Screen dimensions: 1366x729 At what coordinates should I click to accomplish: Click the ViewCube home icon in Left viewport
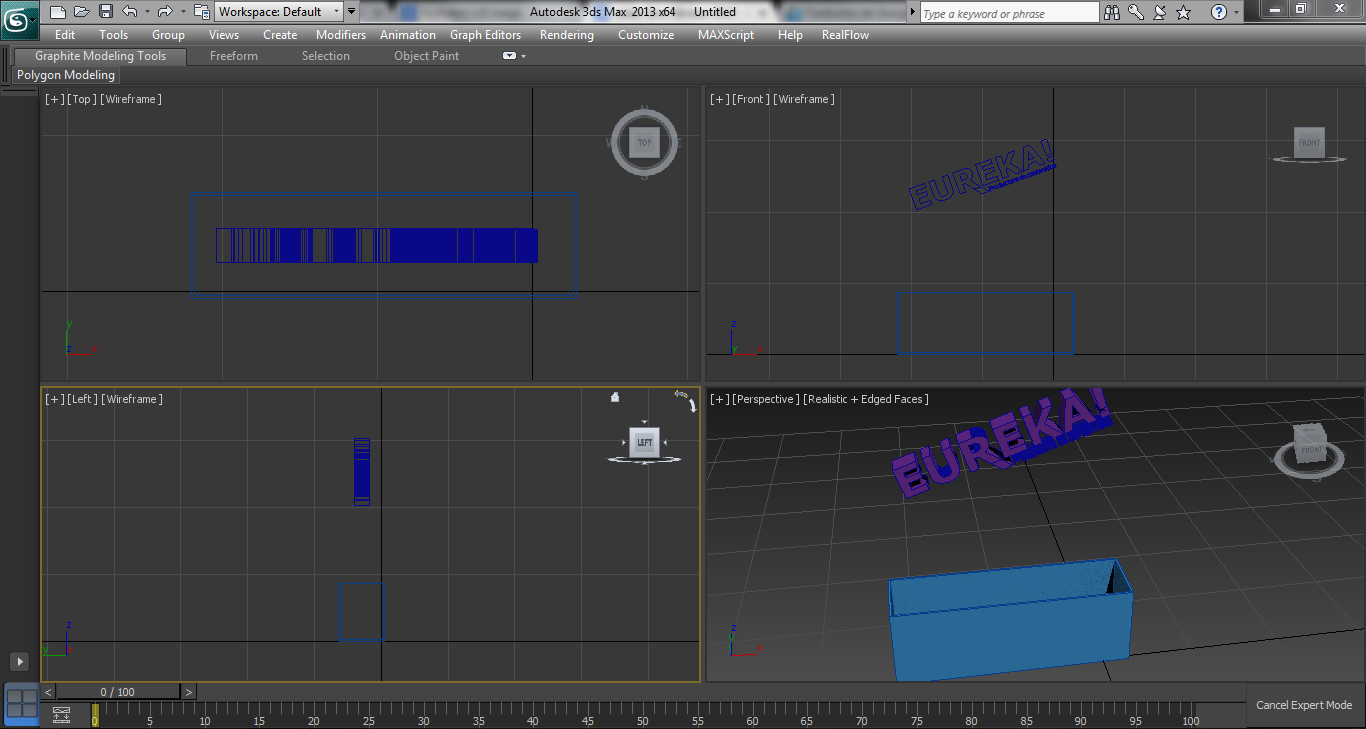[x=615, y=397]
